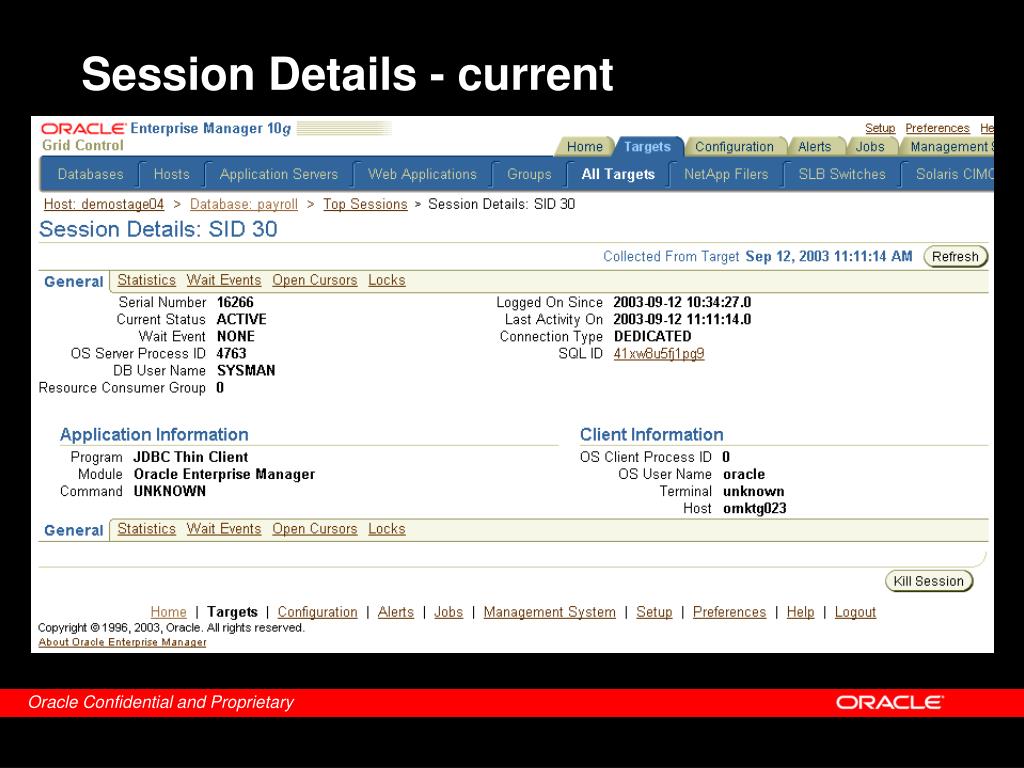Click the Last Activity On timestamp value
The width and height of the screenshot is (1024, 768).
point(682,319)
